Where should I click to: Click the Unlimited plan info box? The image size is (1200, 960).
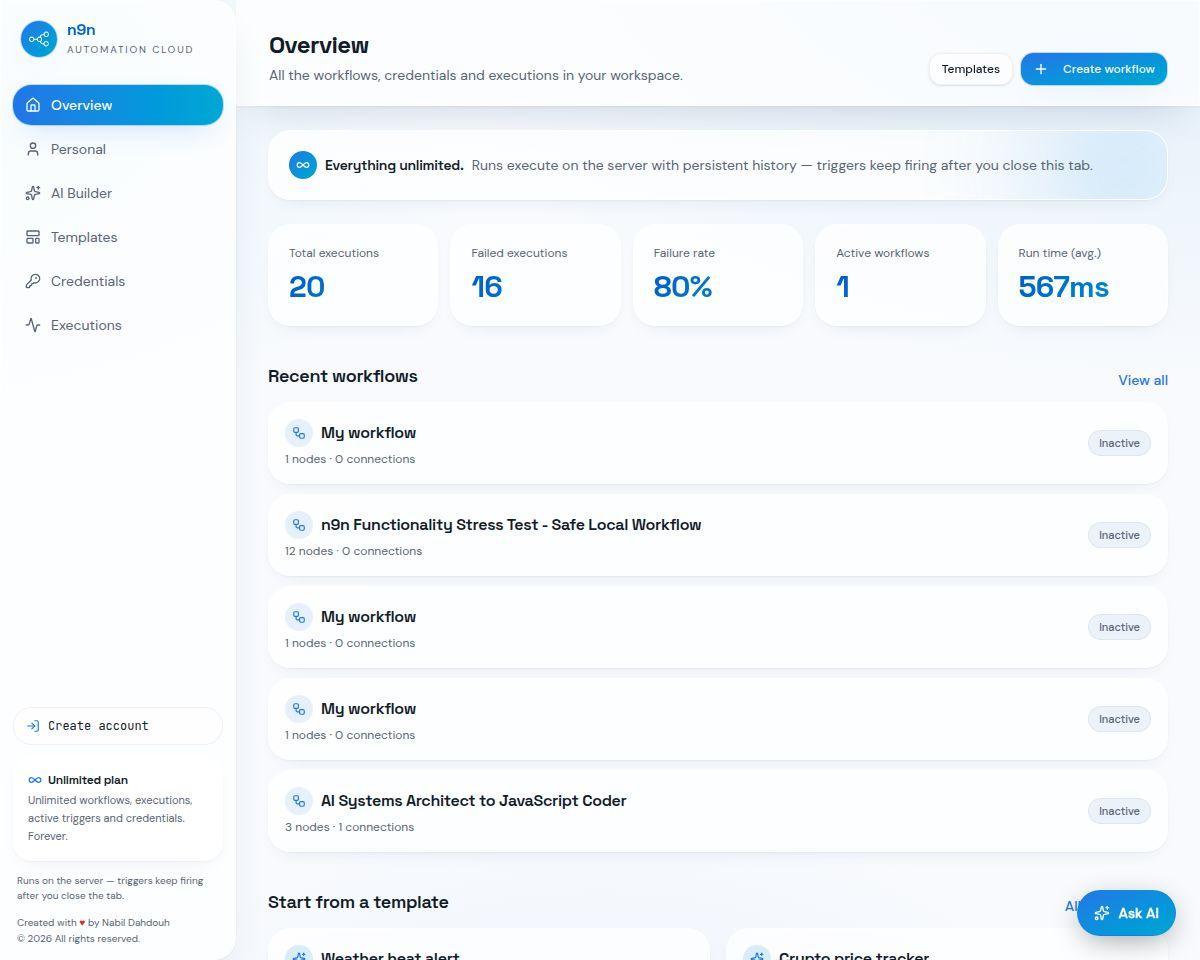click(118, 808)
